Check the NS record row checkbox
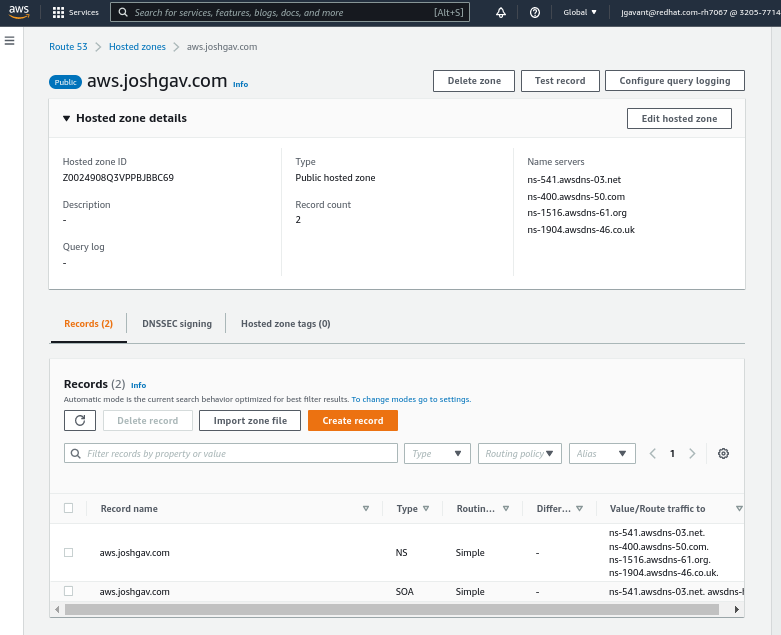This screenshot has height=635, width=781. (68, 552)
